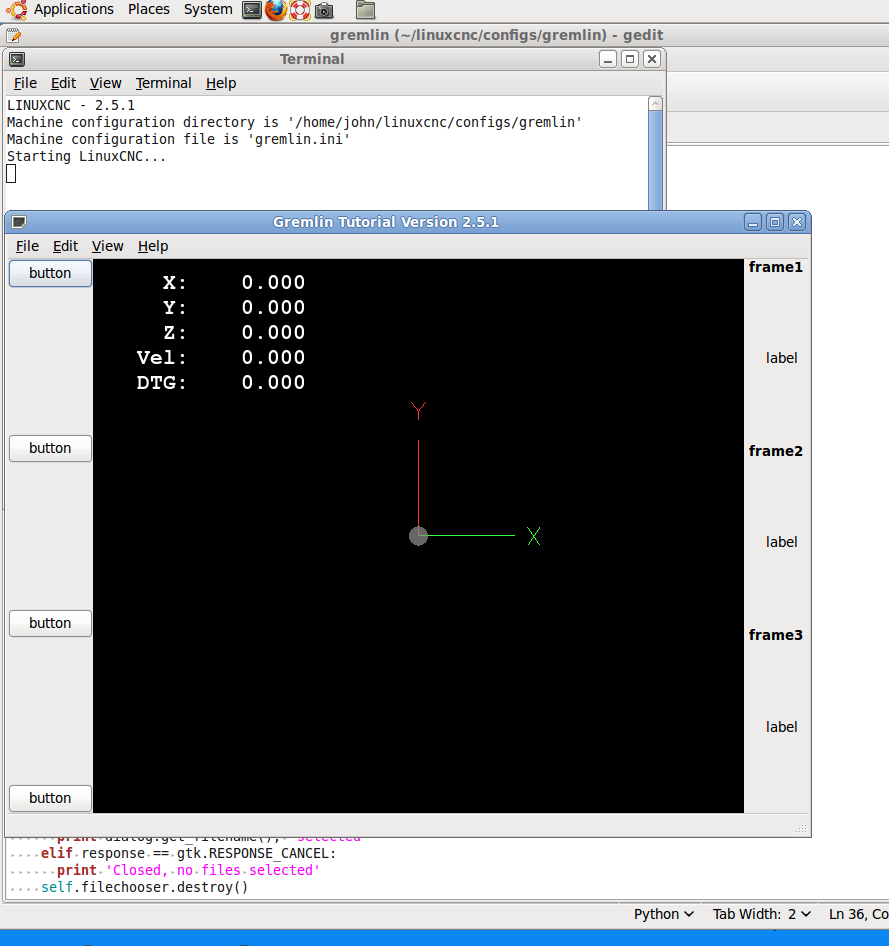Launch the terminal icon in top panel
Screen dimensions: 889x946
tap(252, 10)
